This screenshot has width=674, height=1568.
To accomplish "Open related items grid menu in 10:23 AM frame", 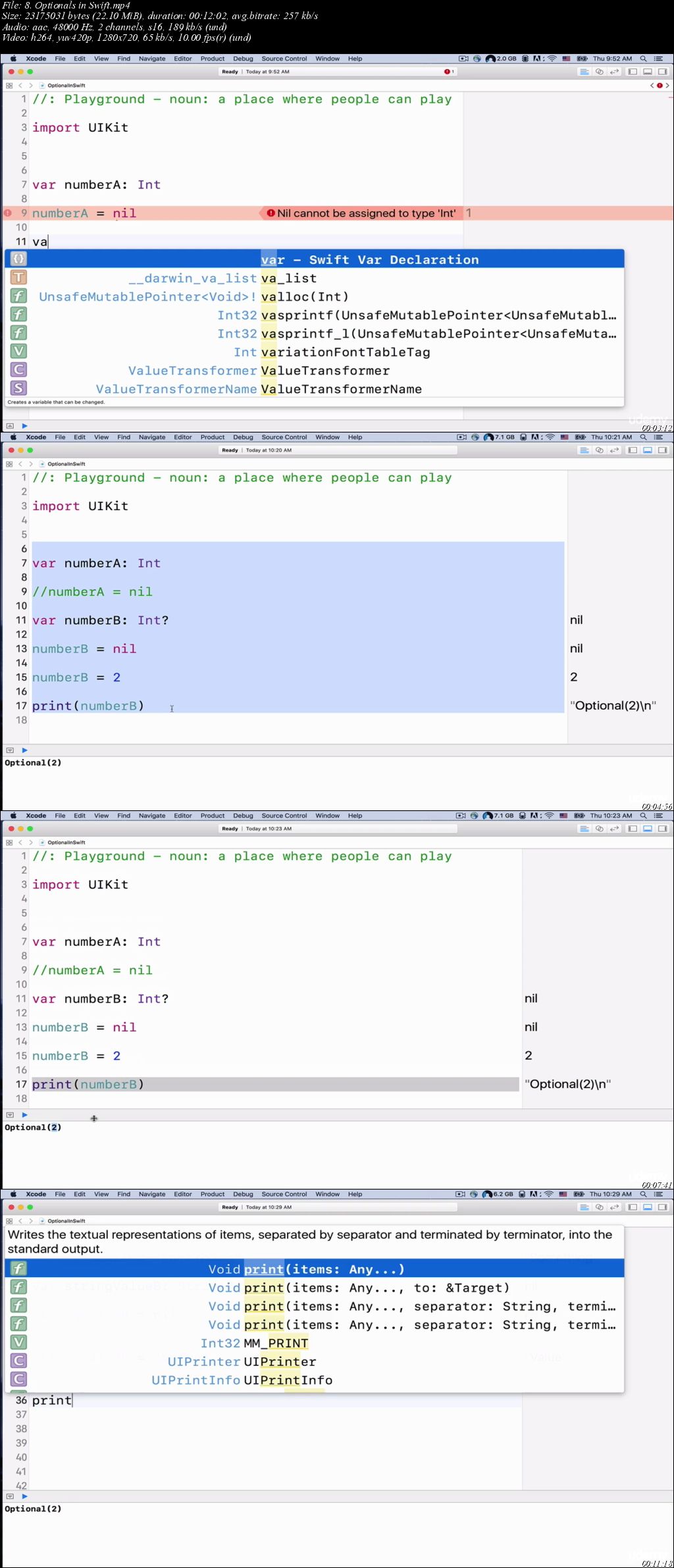I will [x=9, y=843].
